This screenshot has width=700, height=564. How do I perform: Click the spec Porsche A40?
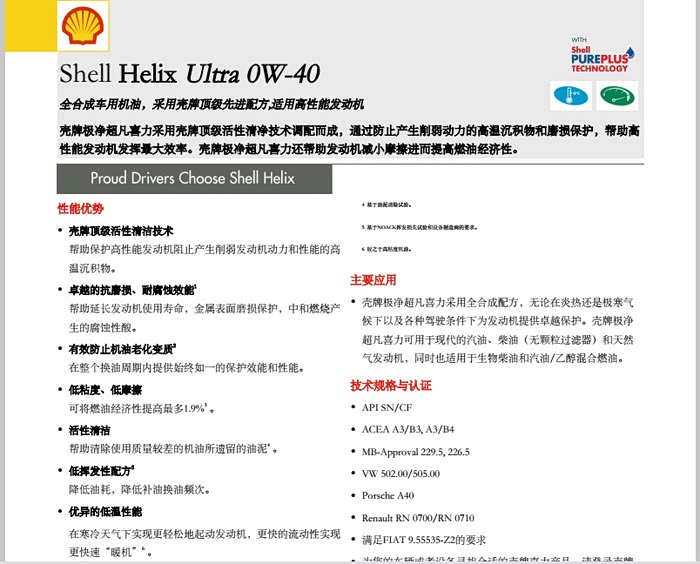tap(388, 496)
